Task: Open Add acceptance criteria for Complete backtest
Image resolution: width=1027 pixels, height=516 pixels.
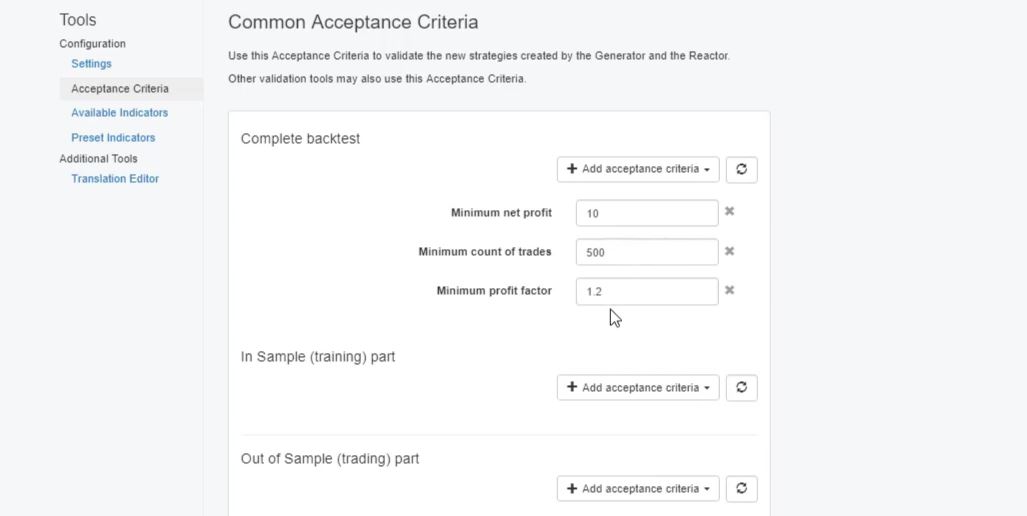Action: tap(638, 169)
